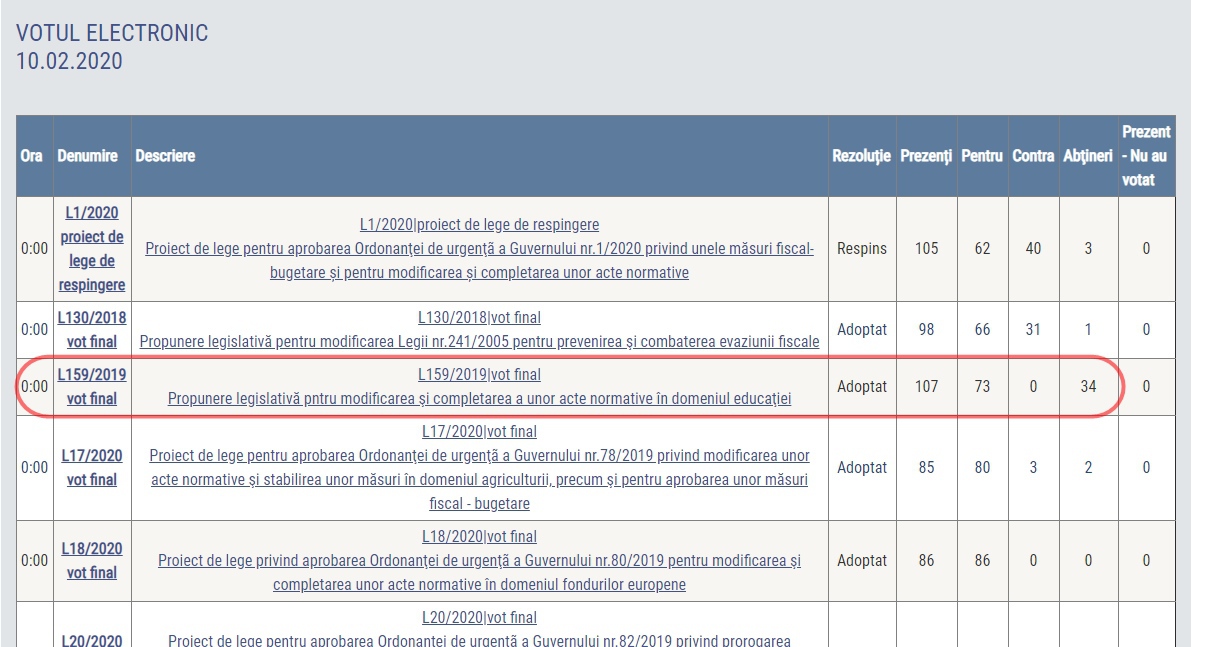Click the Abțineri value 34 in L159/2019 row
1207x647 pixels.
click(x=1088, y=386)
